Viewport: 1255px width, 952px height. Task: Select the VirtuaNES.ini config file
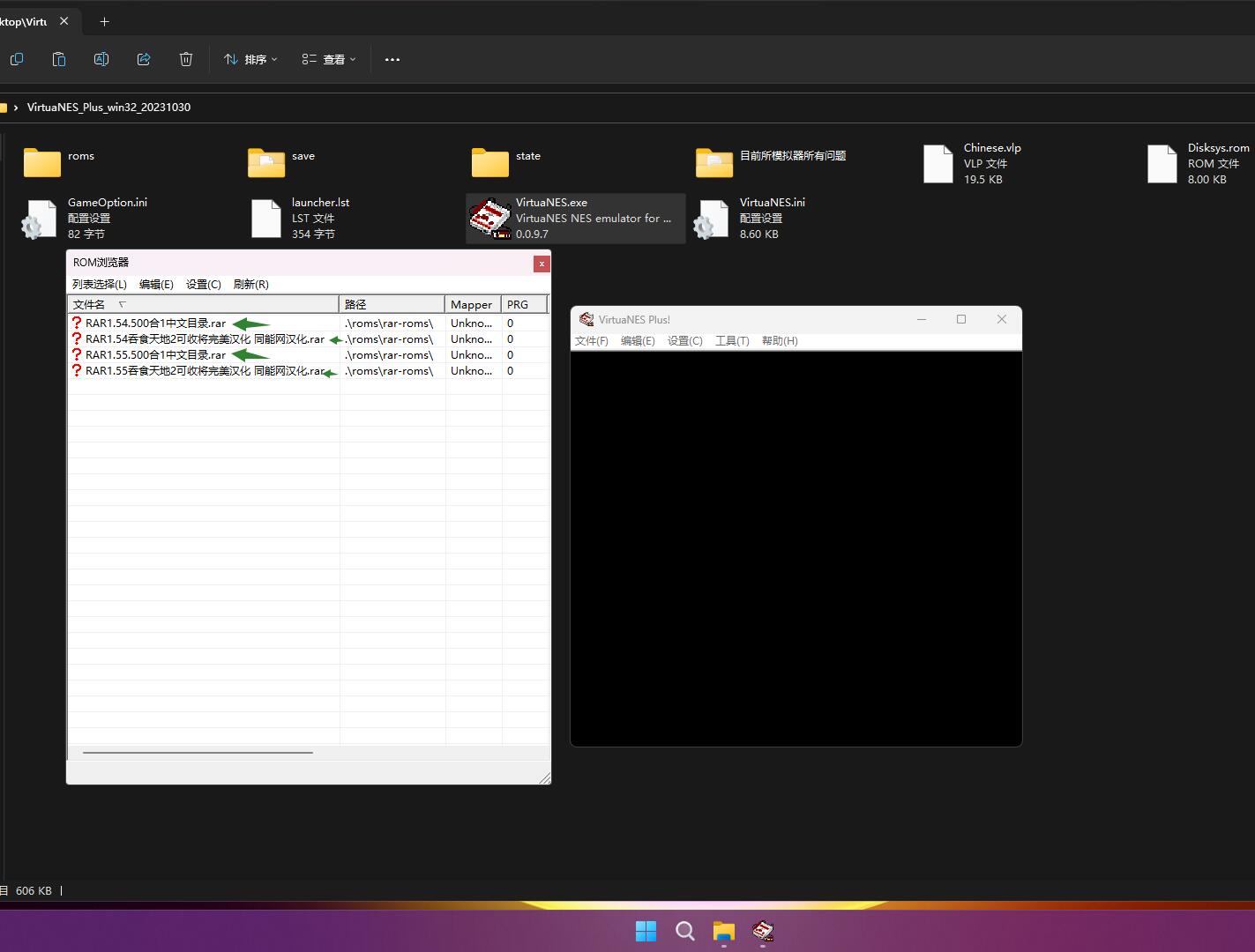coord(749,218)
